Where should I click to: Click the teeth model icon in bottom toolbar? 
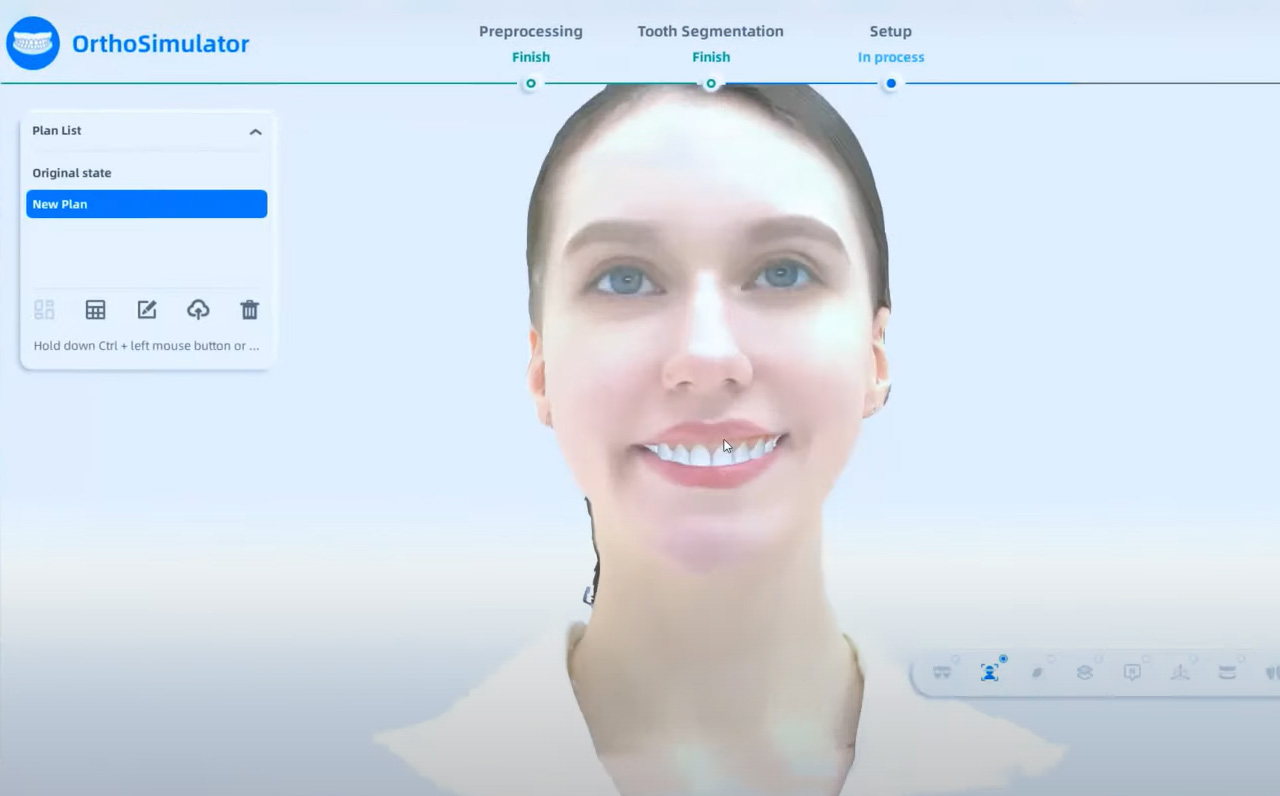941,672
